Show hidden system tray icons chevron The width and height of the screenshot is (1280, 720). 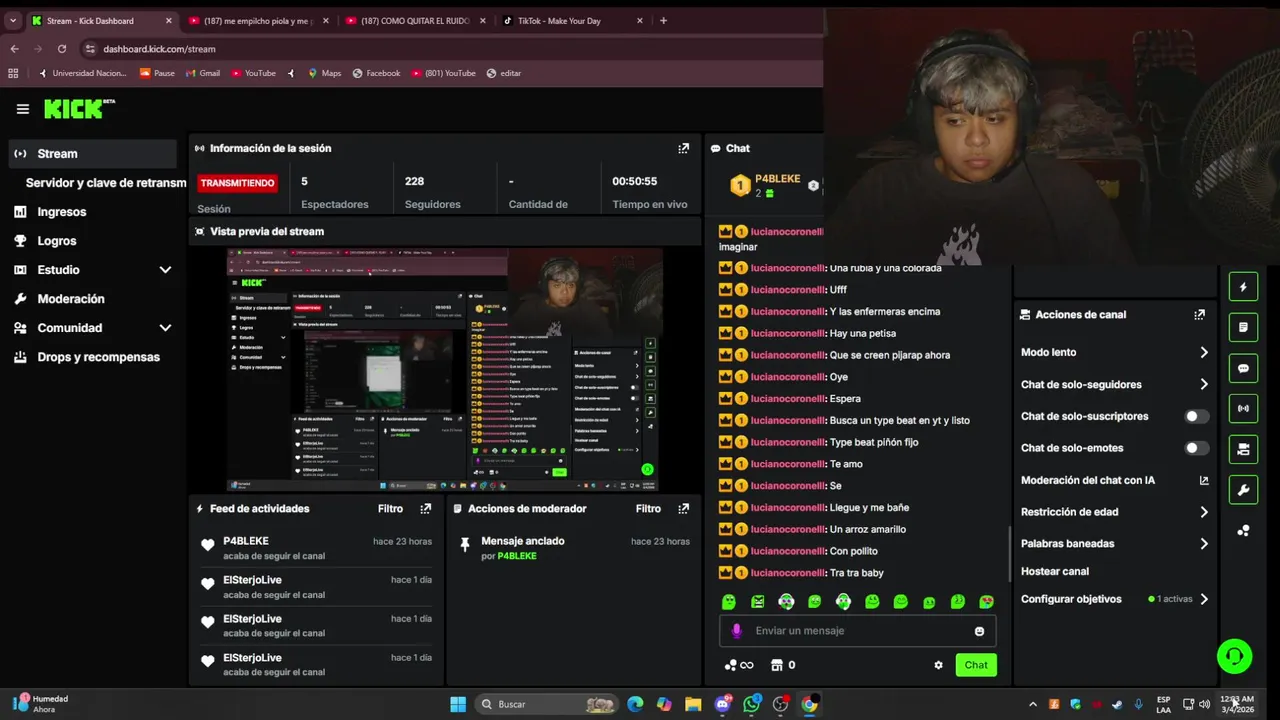click(x=1033, y=705)
